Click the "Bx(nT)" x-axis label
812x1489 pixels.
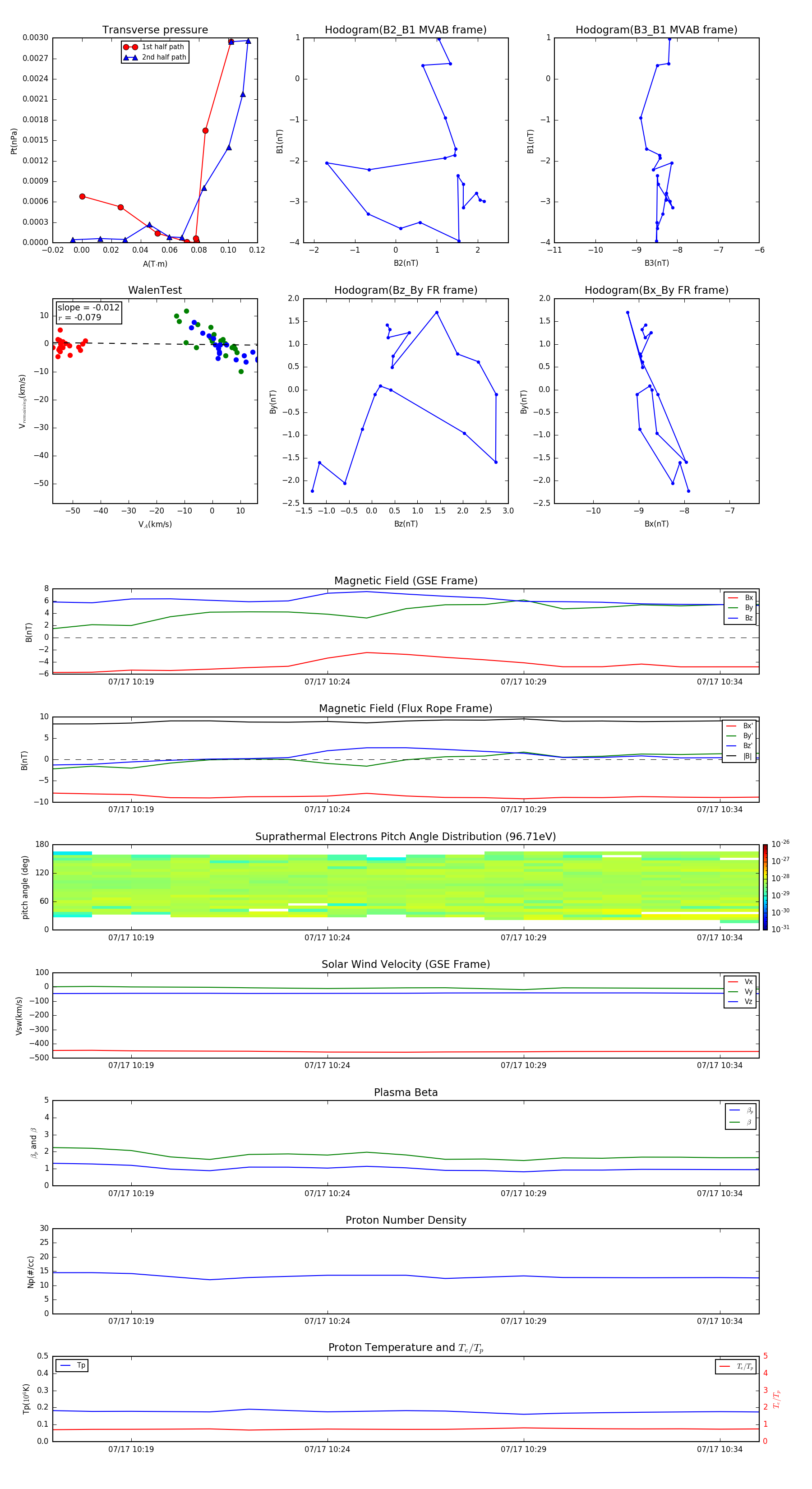click(656, 524)
